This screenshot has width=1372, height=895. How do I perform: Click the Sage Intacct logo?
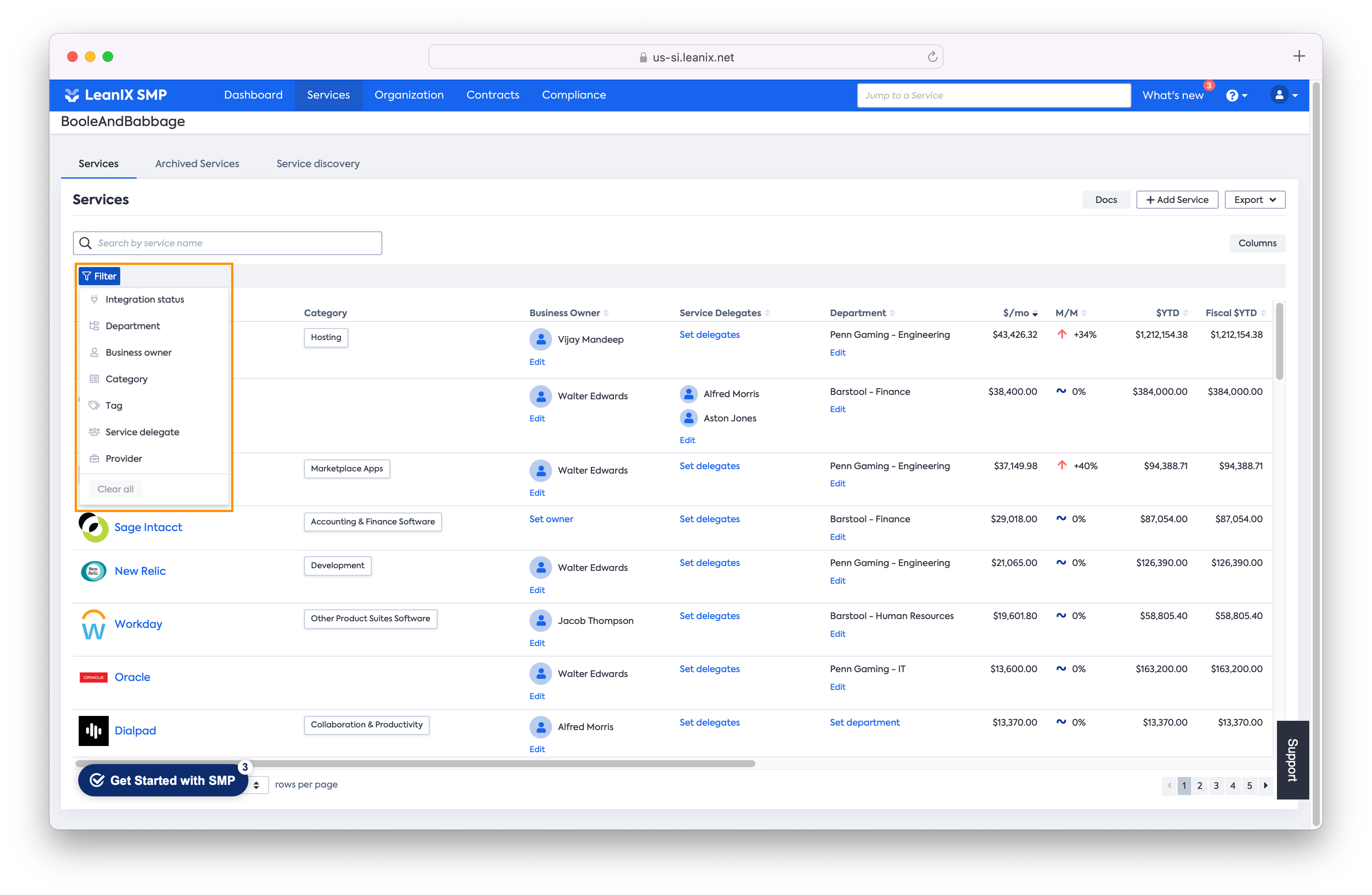[x=93, y=528]
